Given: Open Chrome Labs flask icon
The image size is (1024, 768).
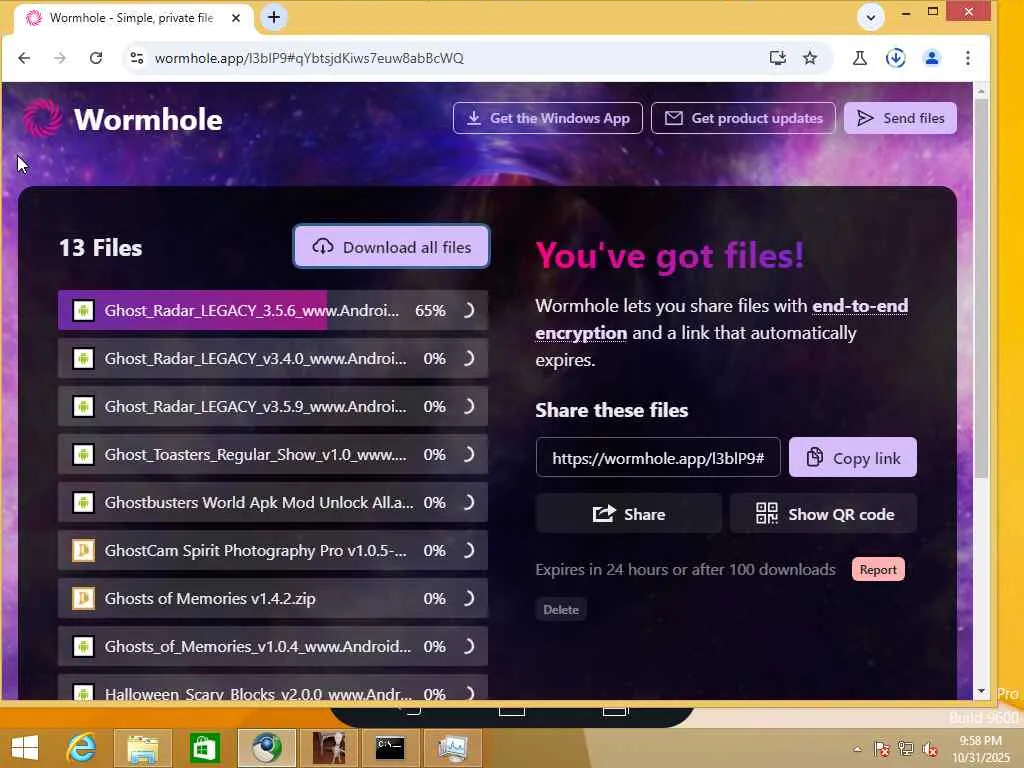Looking at the screenshot, I should tap(860, 58).
